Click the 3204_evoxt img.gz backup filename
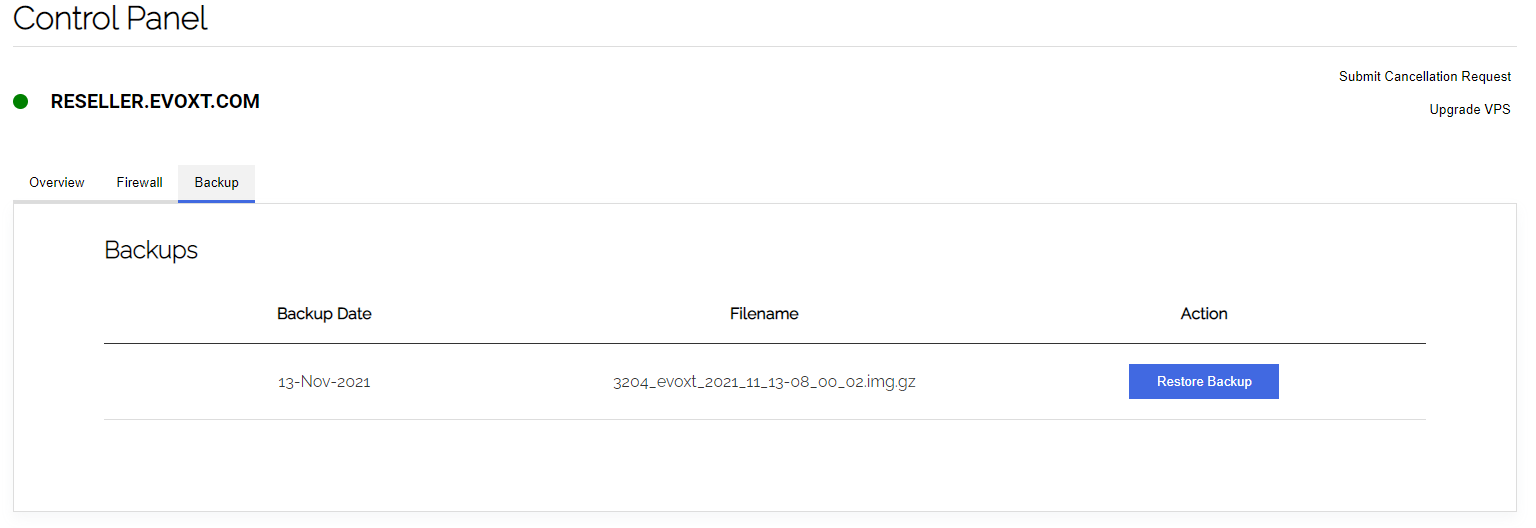This screenshot has width=1536, height=528. point(764,382)
